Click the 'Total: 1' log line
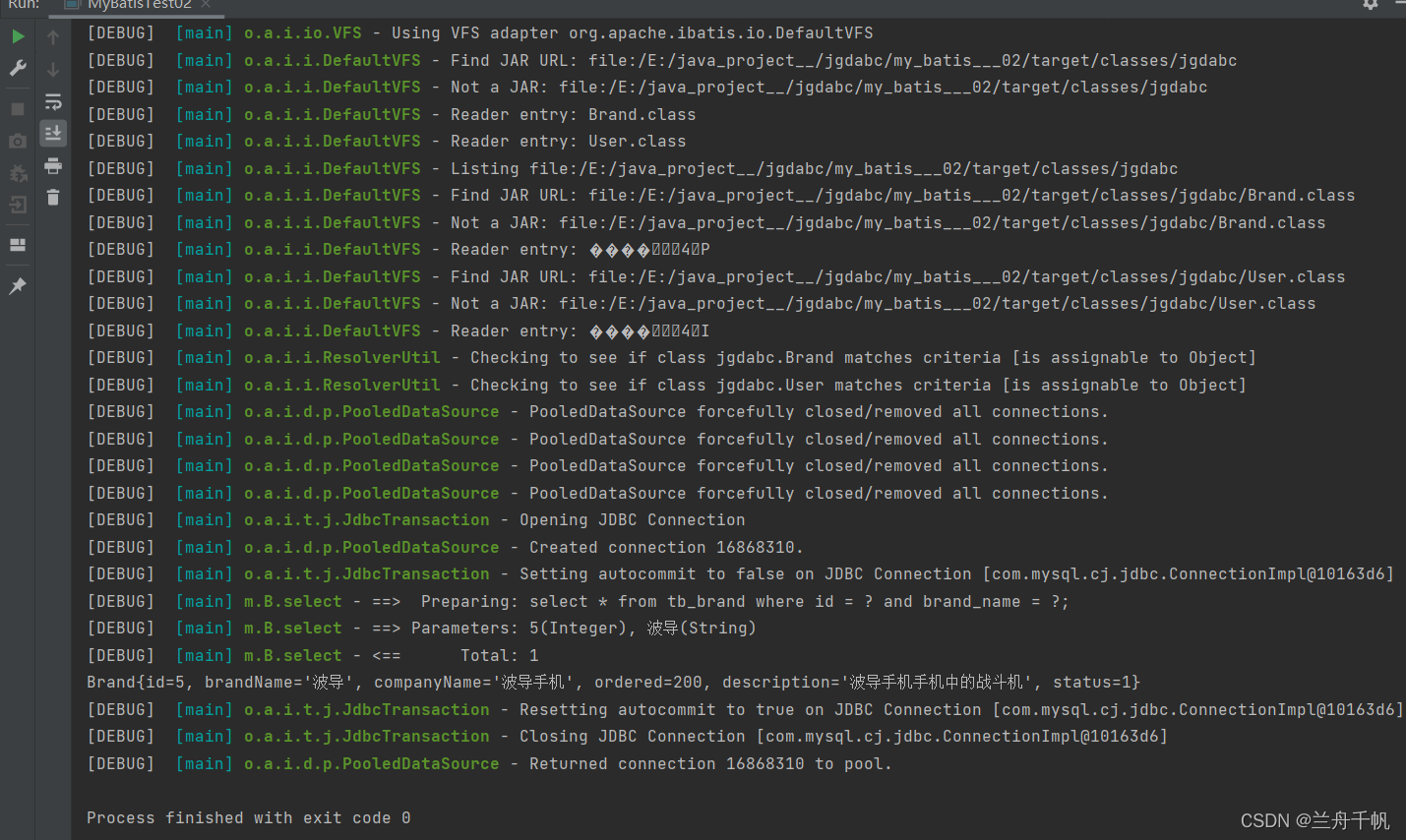Viewport: 1406px width, 840px height. click(x=313, y=656)
